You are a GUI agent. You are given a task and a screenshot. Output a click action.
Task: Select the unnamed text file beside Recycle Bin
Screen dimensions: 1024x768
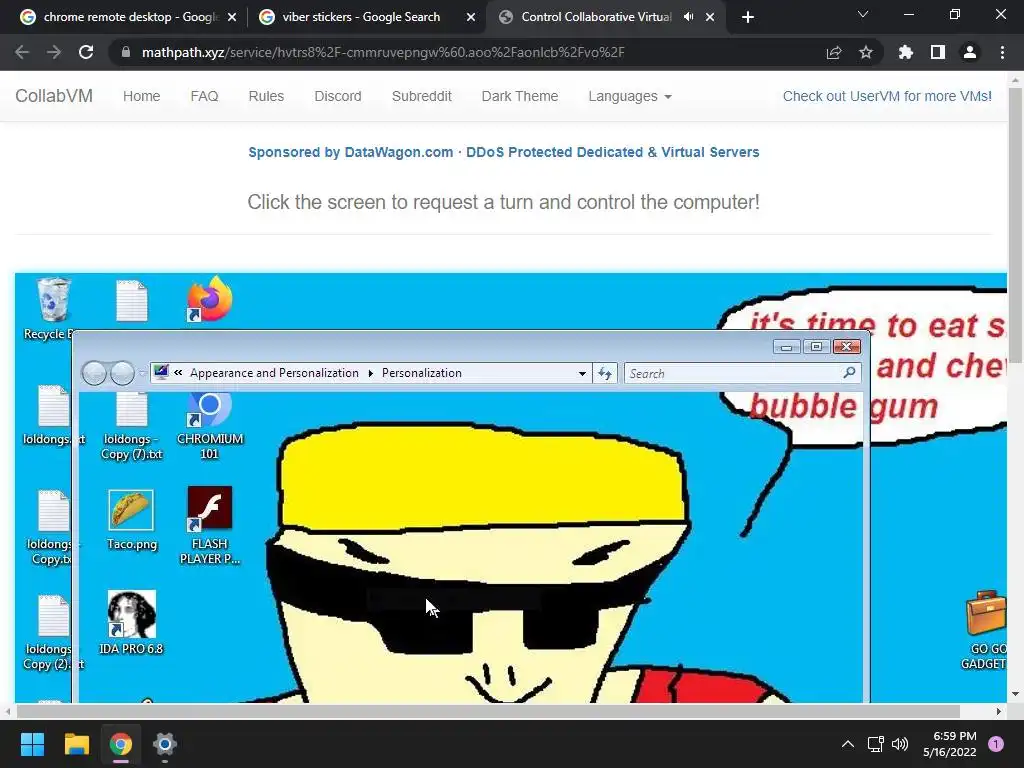coord(131,300)
